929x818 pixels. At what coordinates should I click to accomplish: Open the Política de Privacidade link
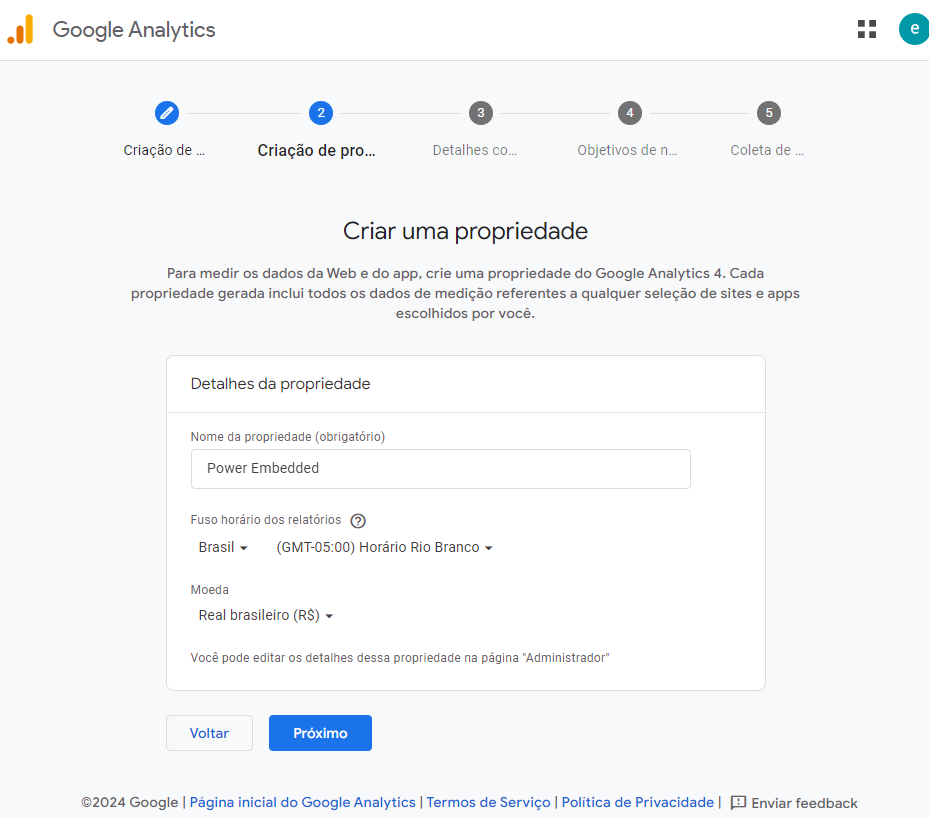(638, 803)
